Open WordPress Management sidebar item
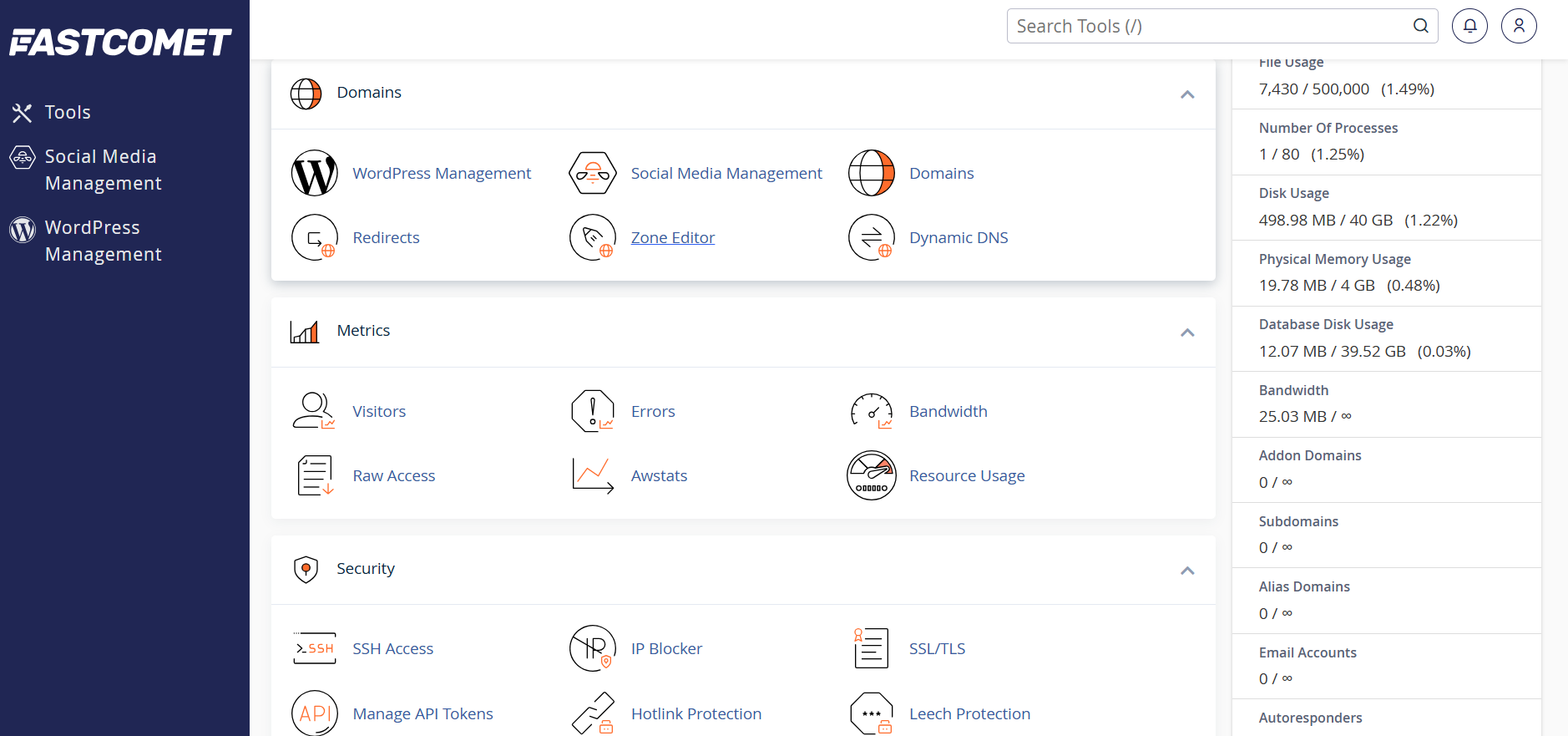This screenshot has height=736, width=1568. tap(104, 241)
